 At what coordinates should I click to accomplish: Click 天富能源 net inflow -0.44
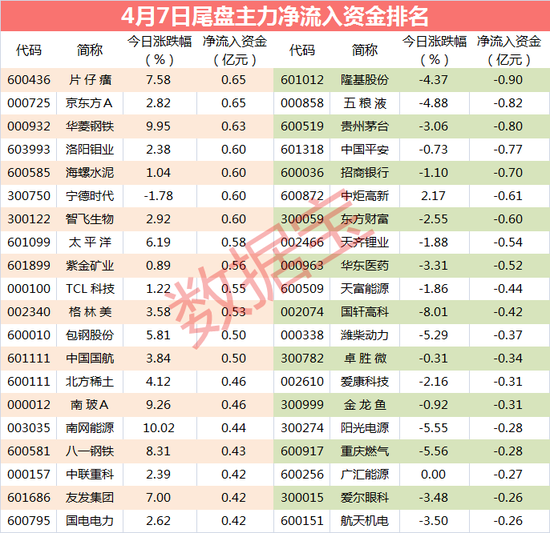point(508,289)
